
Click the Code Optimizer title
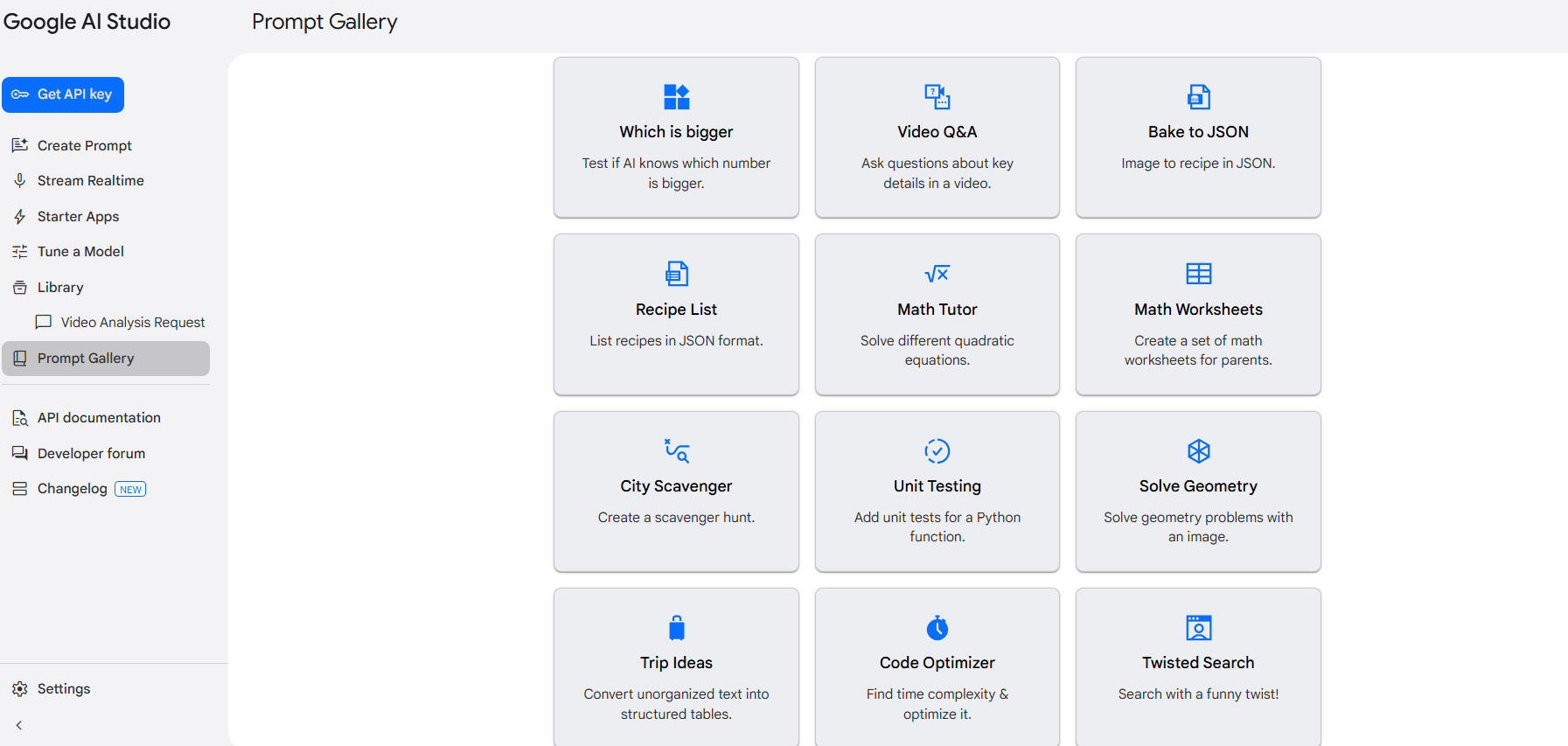(x=937, y=663)
